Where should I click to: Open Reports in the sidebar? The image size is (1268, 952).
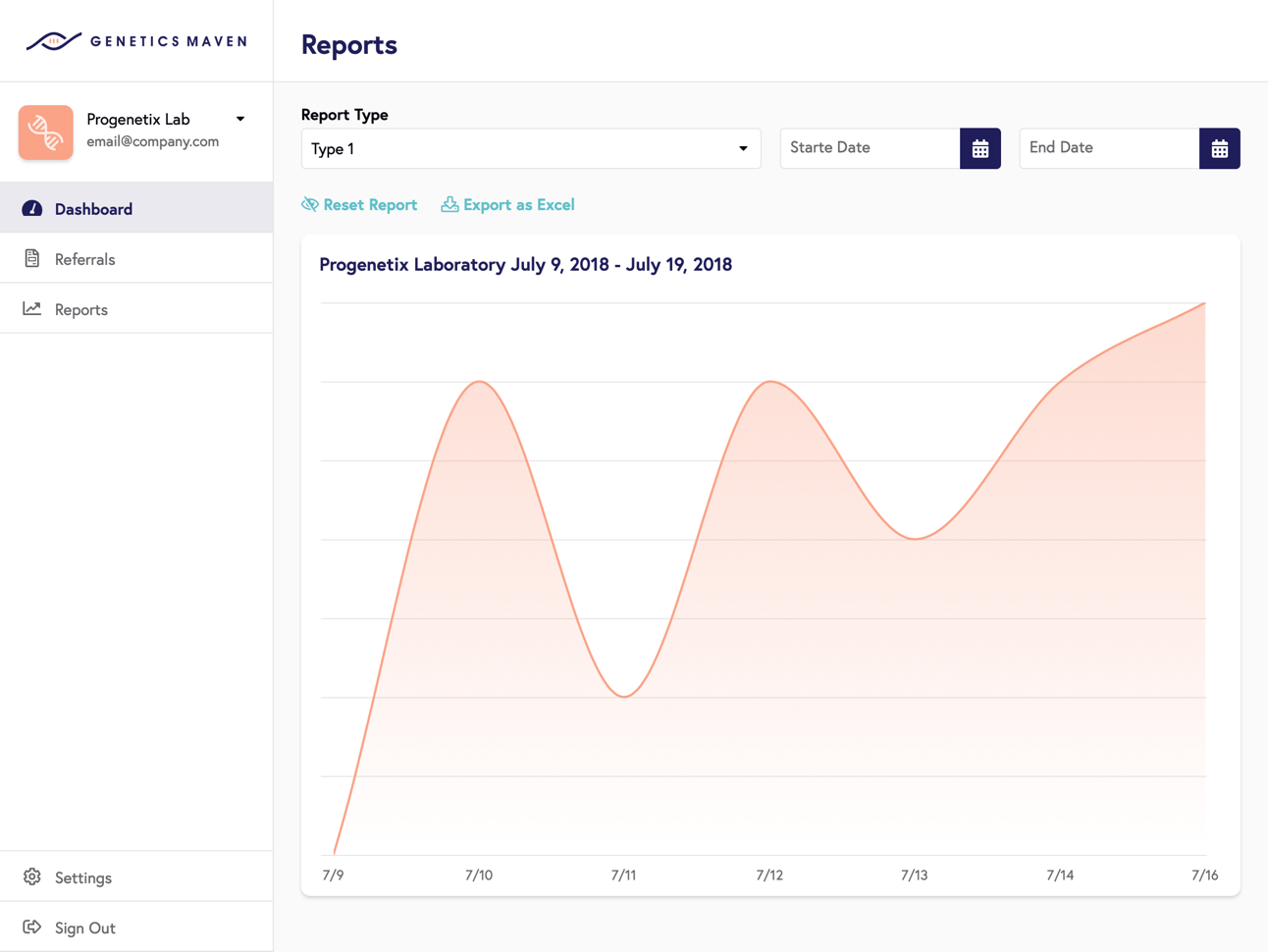(x=136, y=308)
